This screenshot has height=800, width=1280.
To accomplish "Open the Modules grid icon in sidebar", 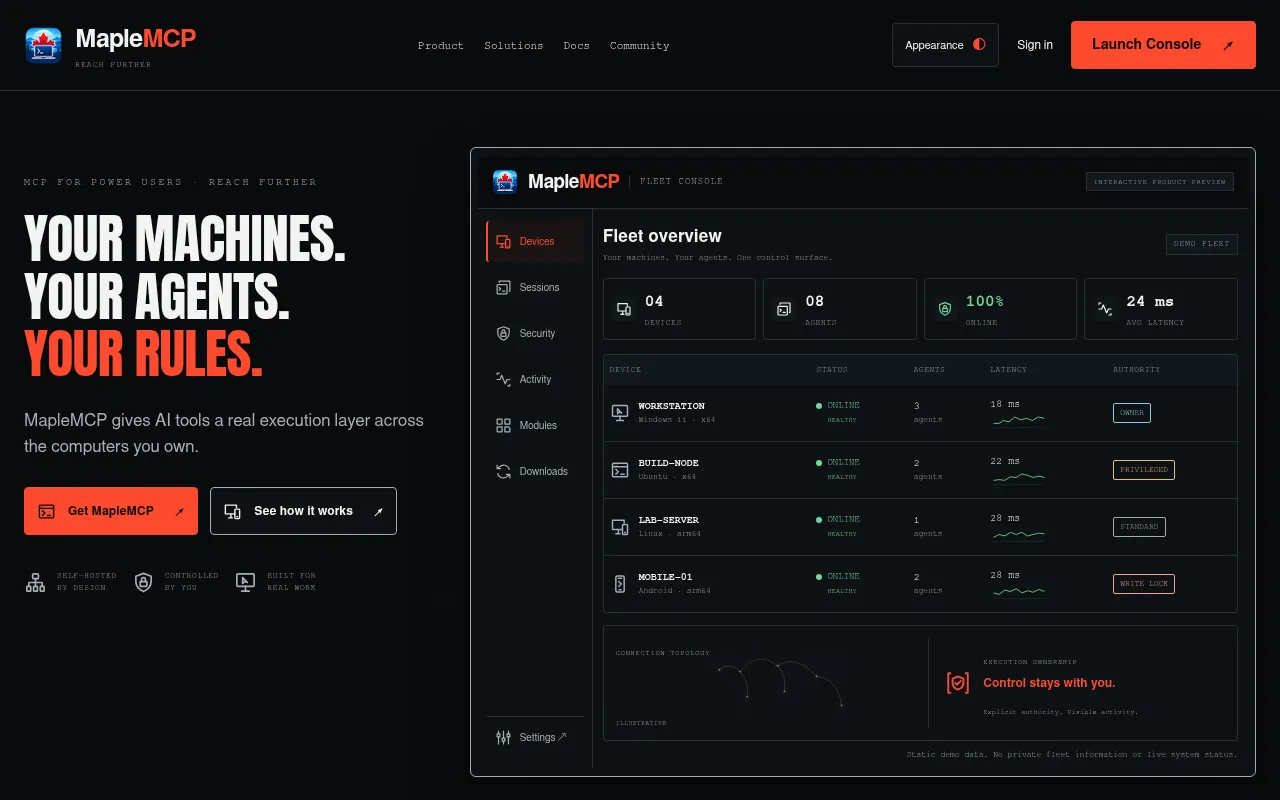I will (x=504, y=426).
